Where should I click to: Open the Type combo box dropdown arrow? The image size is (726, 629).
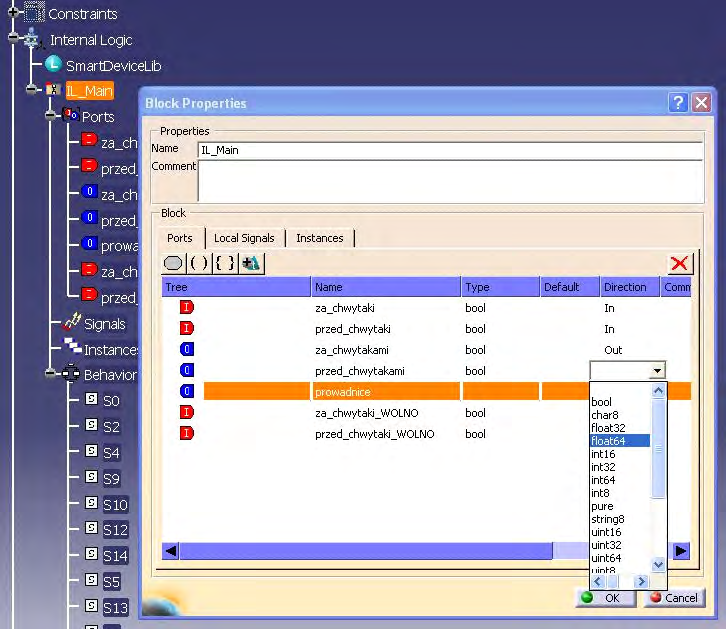(657, 370)
